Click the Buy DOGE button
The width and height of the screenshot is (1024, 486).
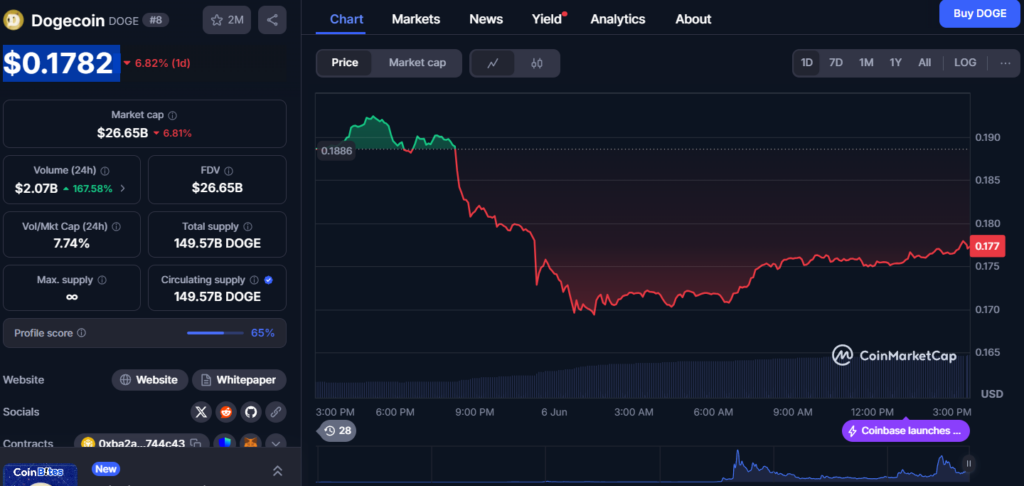980,14
